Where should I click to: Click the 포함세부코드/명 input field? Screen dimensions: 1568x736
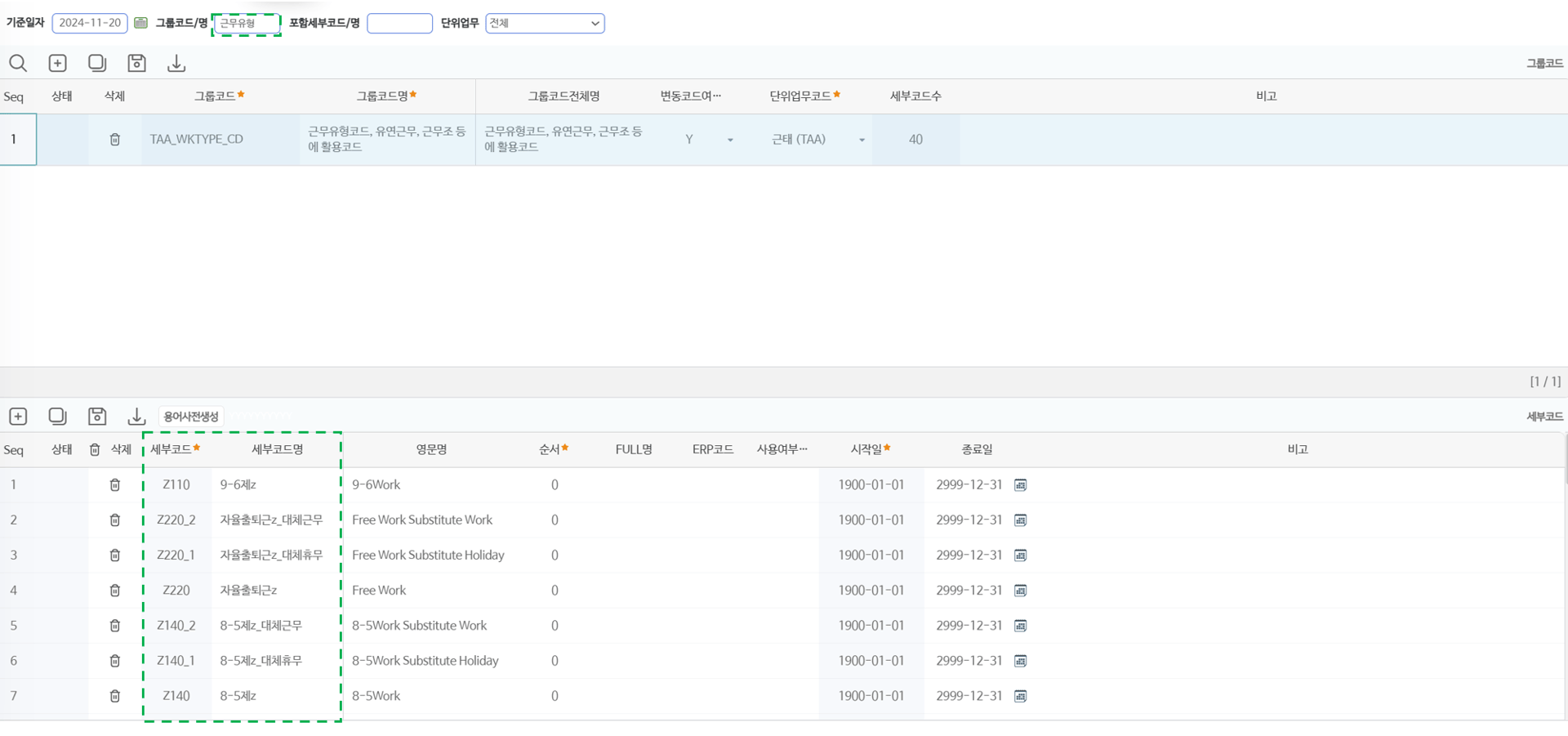pyautogui.click(x=399, y=23)
